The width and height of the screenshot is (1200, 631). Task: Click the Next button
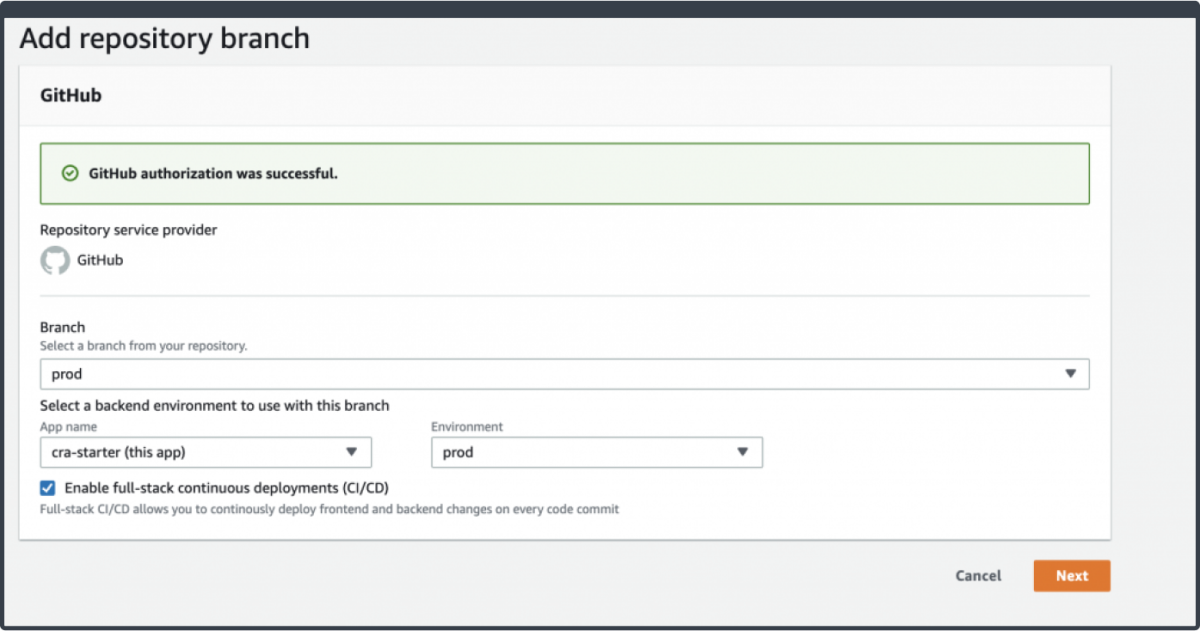pos(1072,576)
